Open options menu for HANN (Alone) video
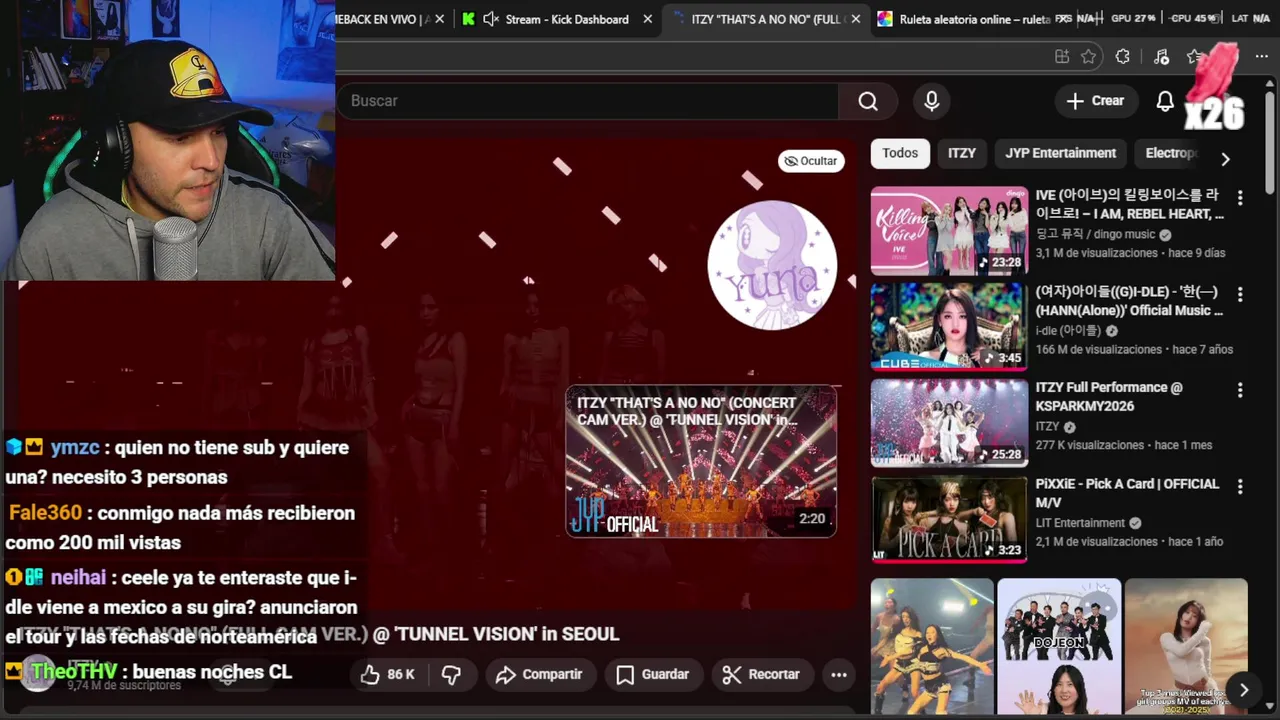The height and width of the screenshot is (720, 1280). [1240, 295]
